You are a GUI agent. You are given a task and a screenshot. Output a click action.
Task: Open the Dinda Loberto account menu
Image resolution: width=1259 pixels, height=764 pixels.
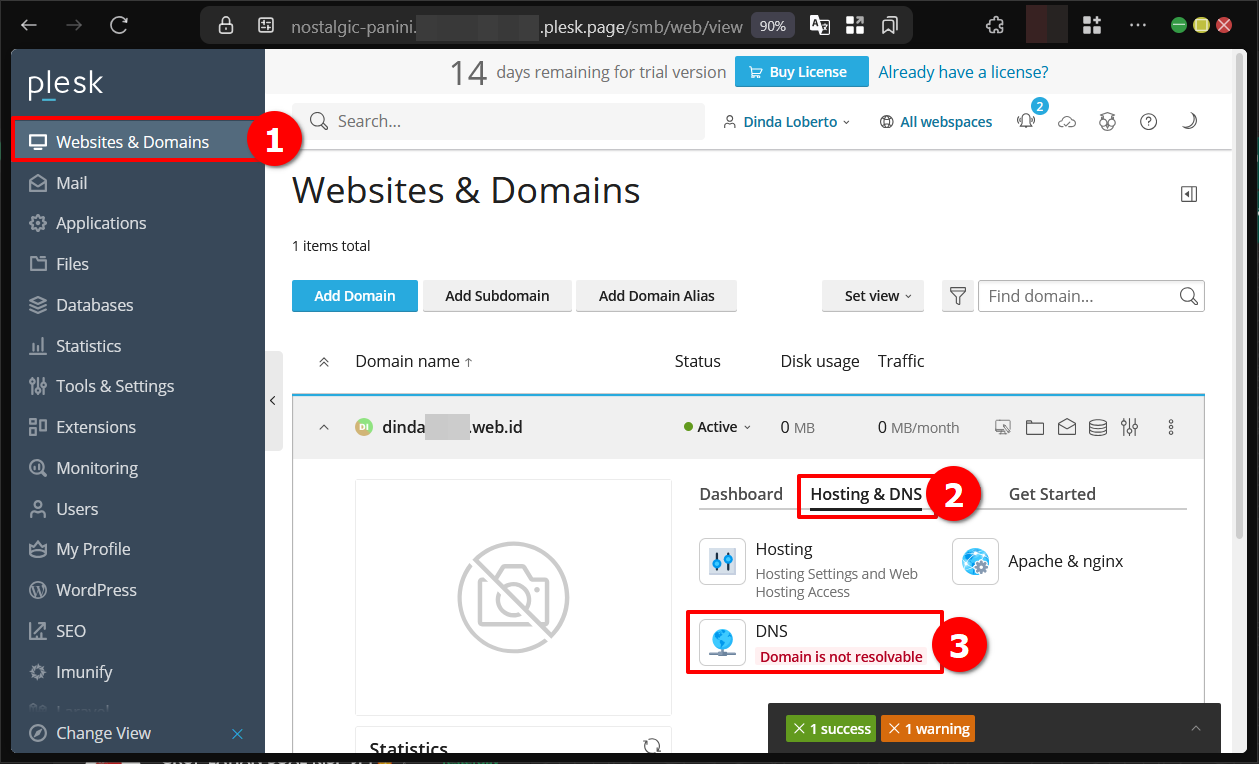(x=787, y=122)
